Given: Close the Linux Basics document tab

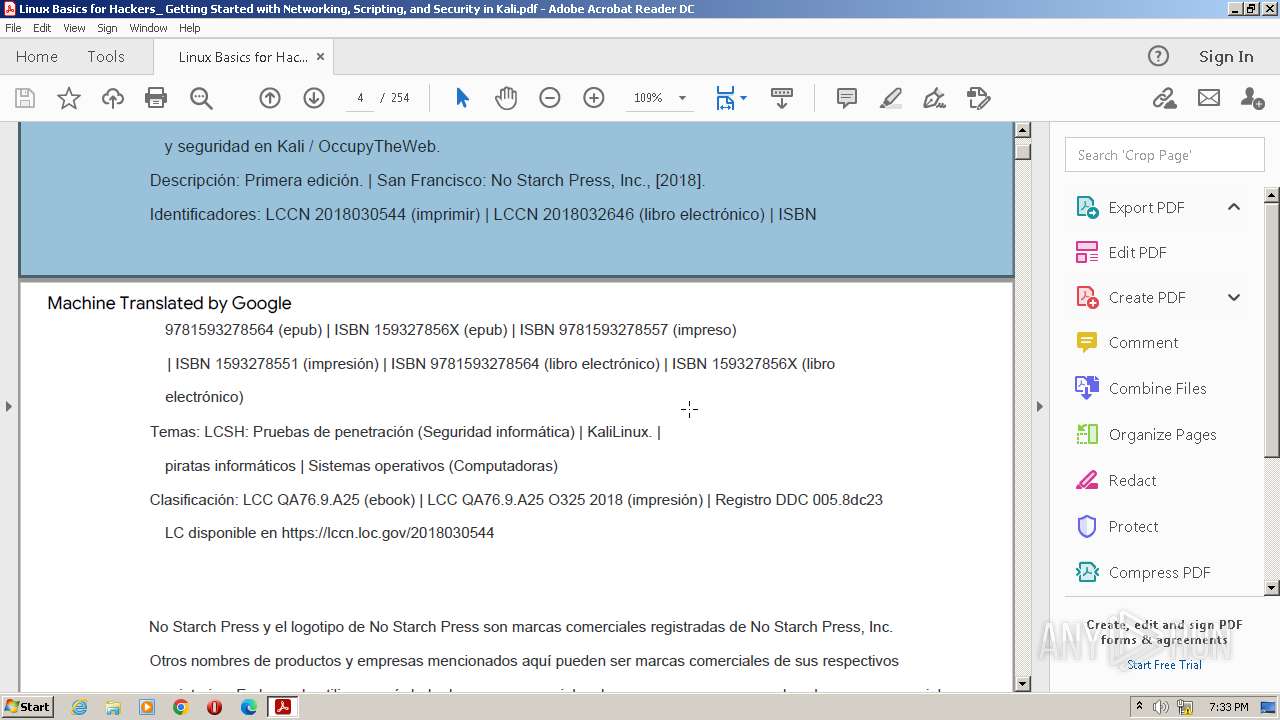Looking at the screenshot, I should point(320,57).
